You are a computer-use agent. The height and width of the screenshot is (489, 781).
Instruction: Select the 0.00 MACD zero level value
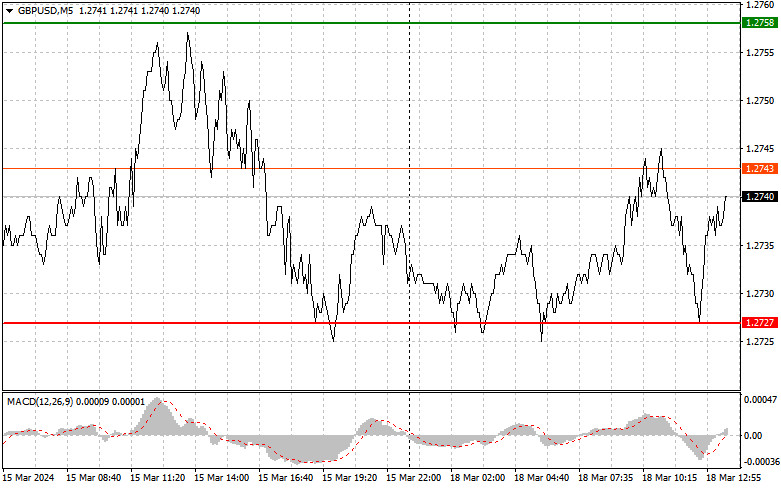coord(753,436)
